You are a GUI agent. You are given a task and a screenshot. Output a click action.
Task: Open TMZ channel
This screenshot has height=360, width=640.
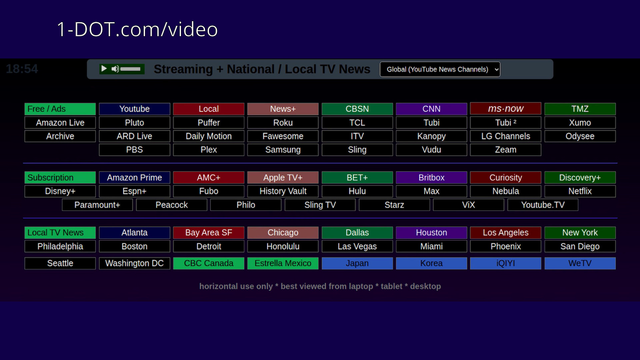[x=580, y=109]
